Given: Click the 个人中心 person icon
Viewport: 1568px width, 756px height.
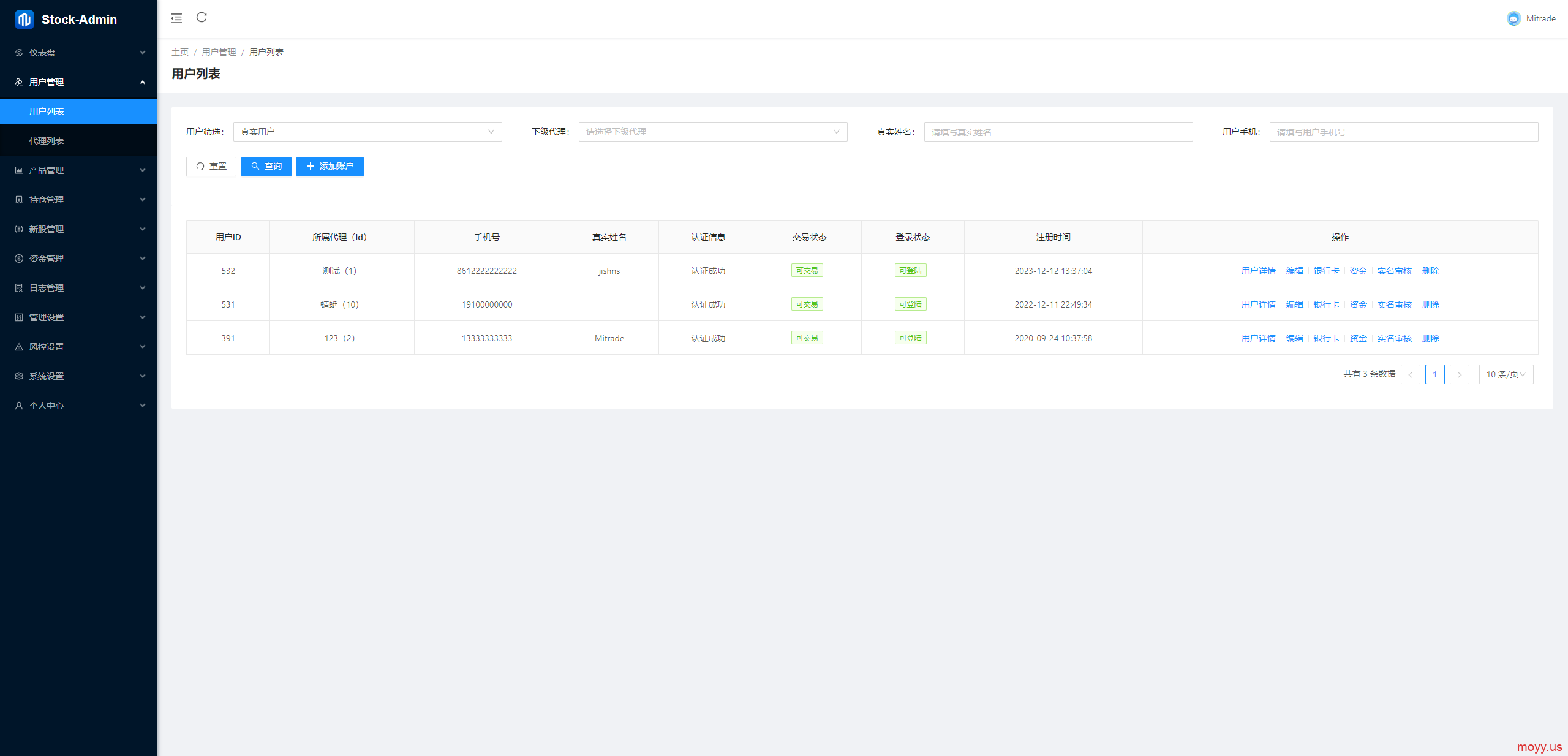Looking at the screenshot, I should pos(19,406).
